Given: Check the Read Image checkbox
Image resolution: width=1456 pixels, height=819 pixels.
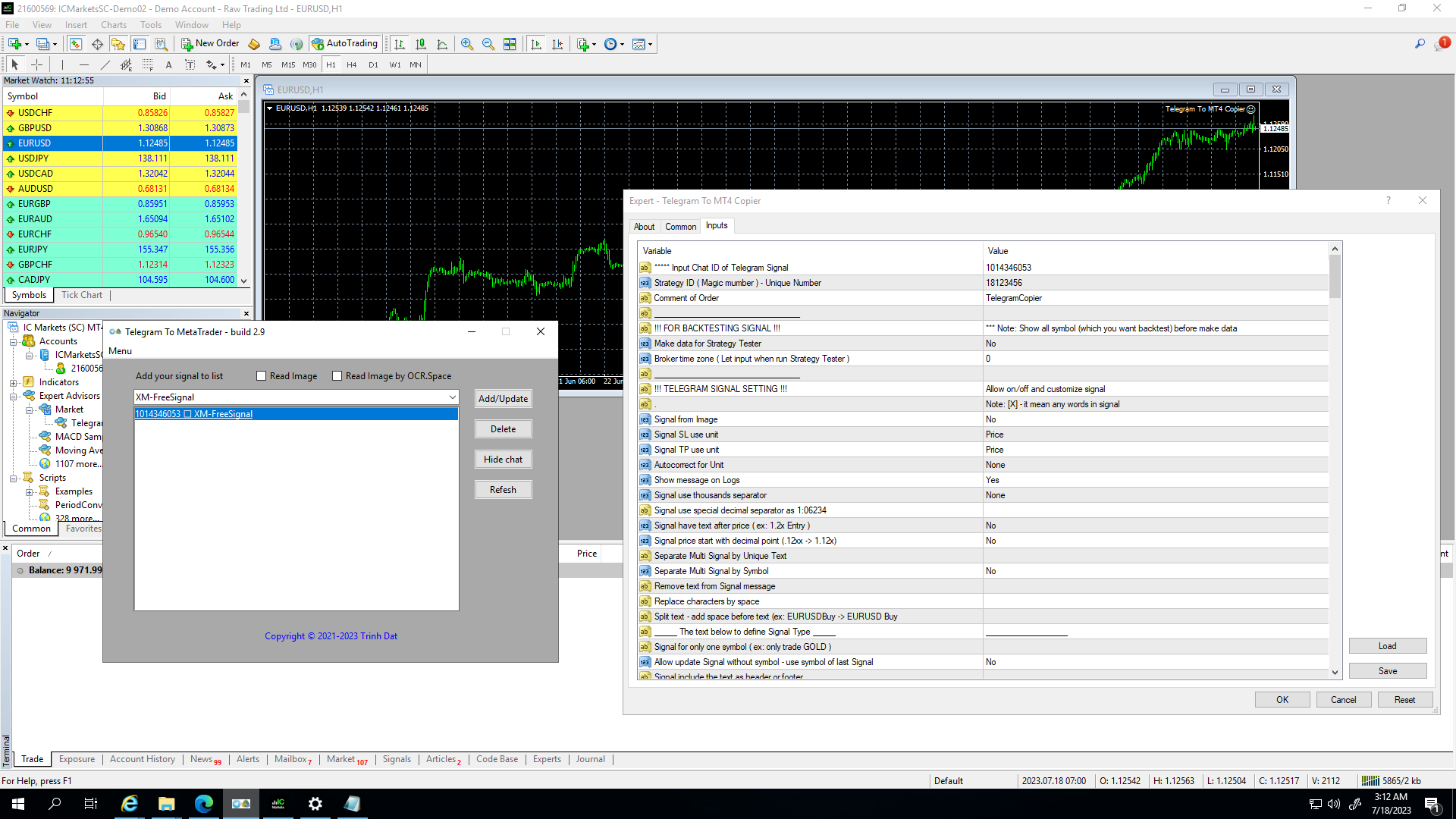Looking at the screenshot, I should click(261, 376).
